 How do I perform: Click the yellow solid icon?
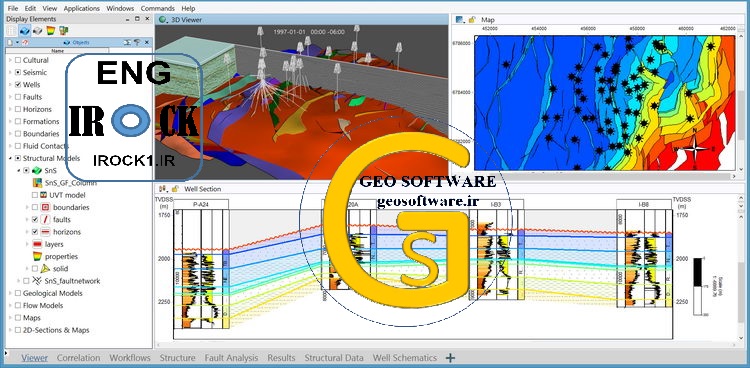45,268
